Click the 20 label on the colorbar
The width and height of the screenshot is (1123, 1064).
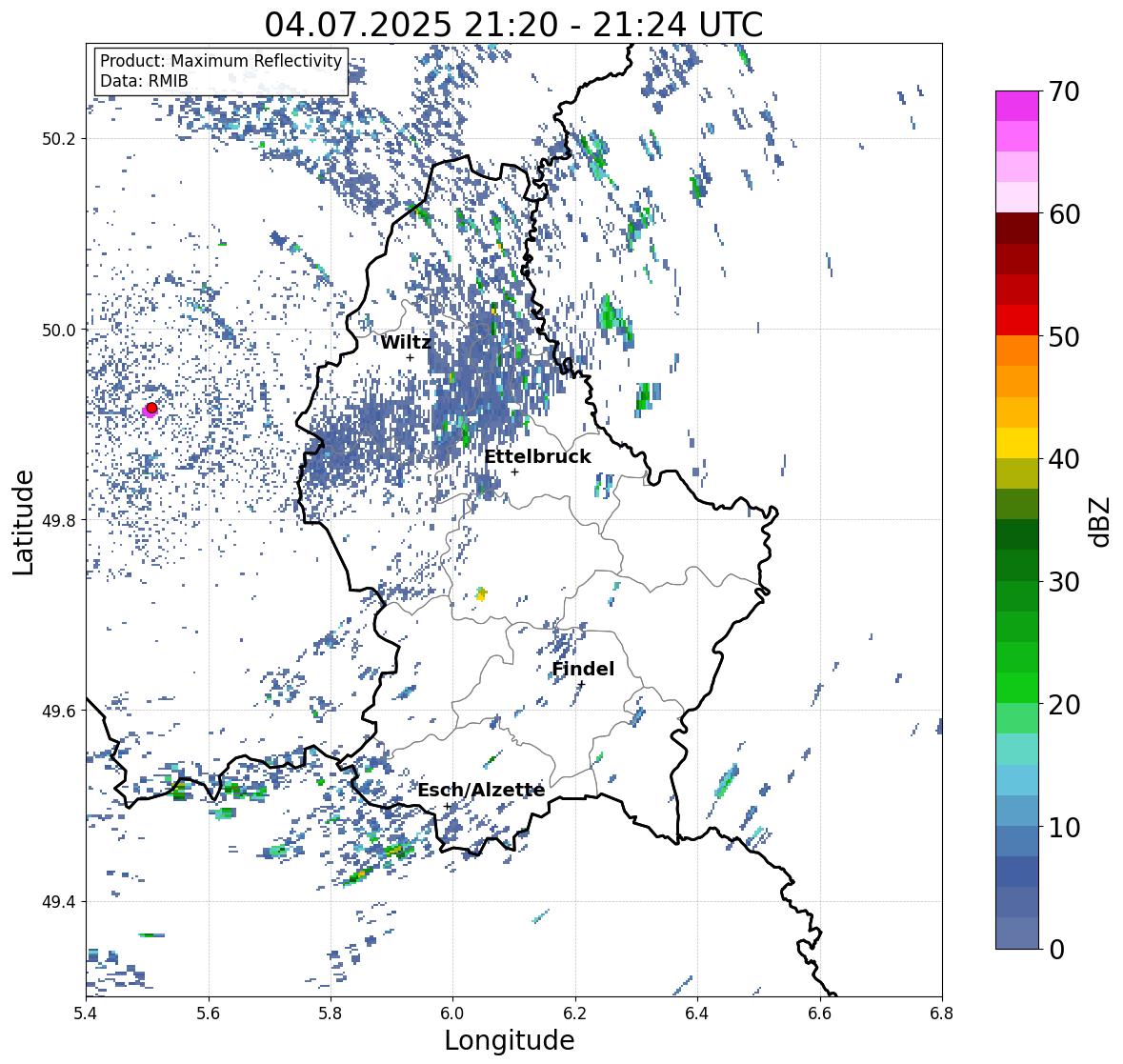coord(1063,705)
